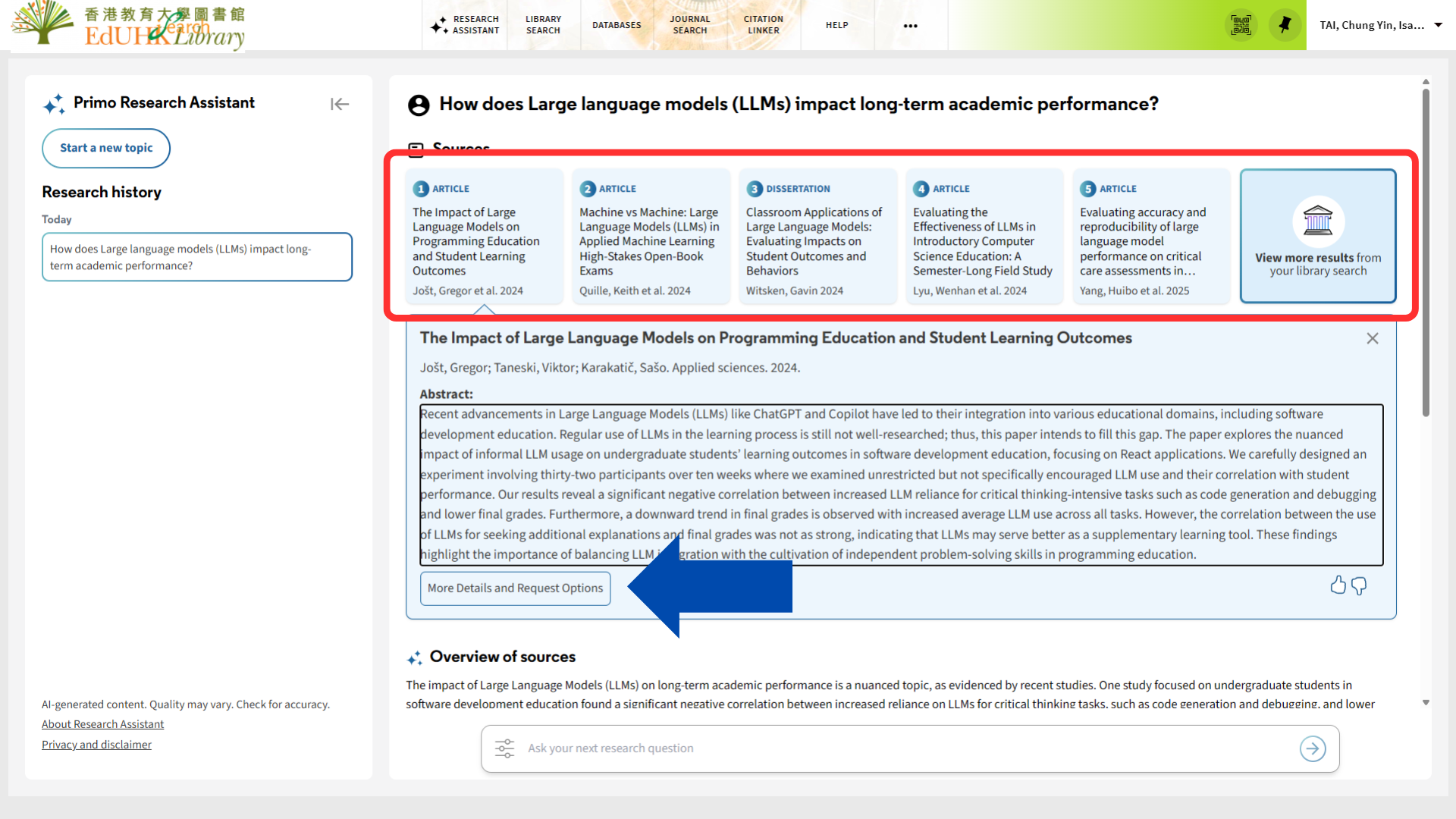Submit question with arrow send icon
The image size is (1456, 819).
tap(1313, 748)
